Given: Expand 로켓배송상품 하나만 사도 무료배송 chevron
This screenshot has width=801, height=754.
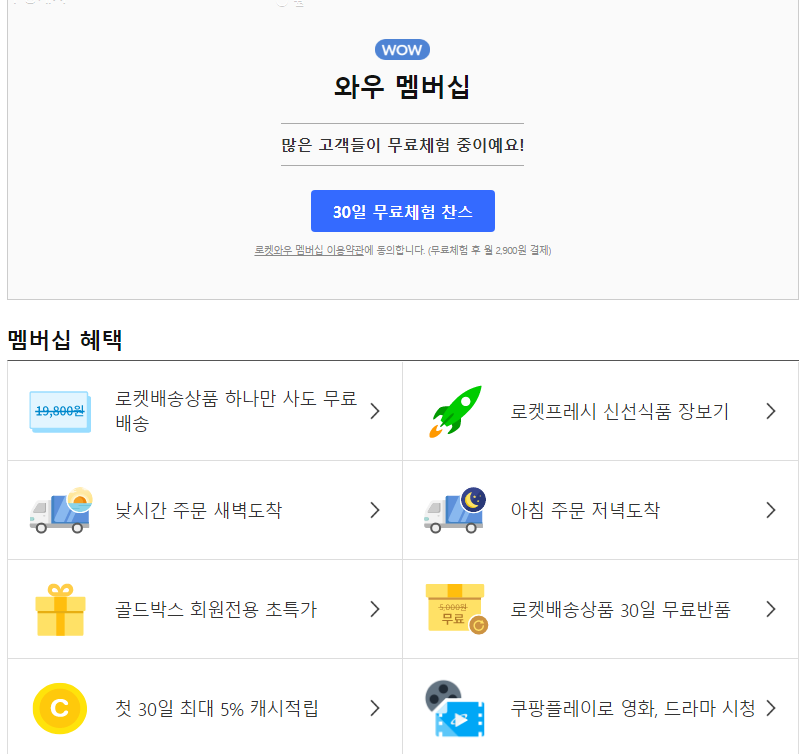Looking at the screenshot, I should pos(375,411).
